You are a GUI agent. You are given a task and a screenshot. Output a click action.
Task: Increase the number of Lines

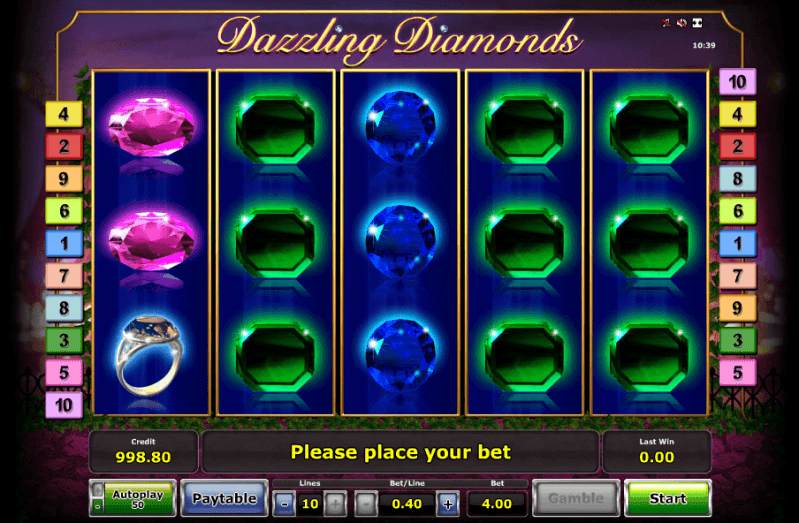click(x=335, y=504)
